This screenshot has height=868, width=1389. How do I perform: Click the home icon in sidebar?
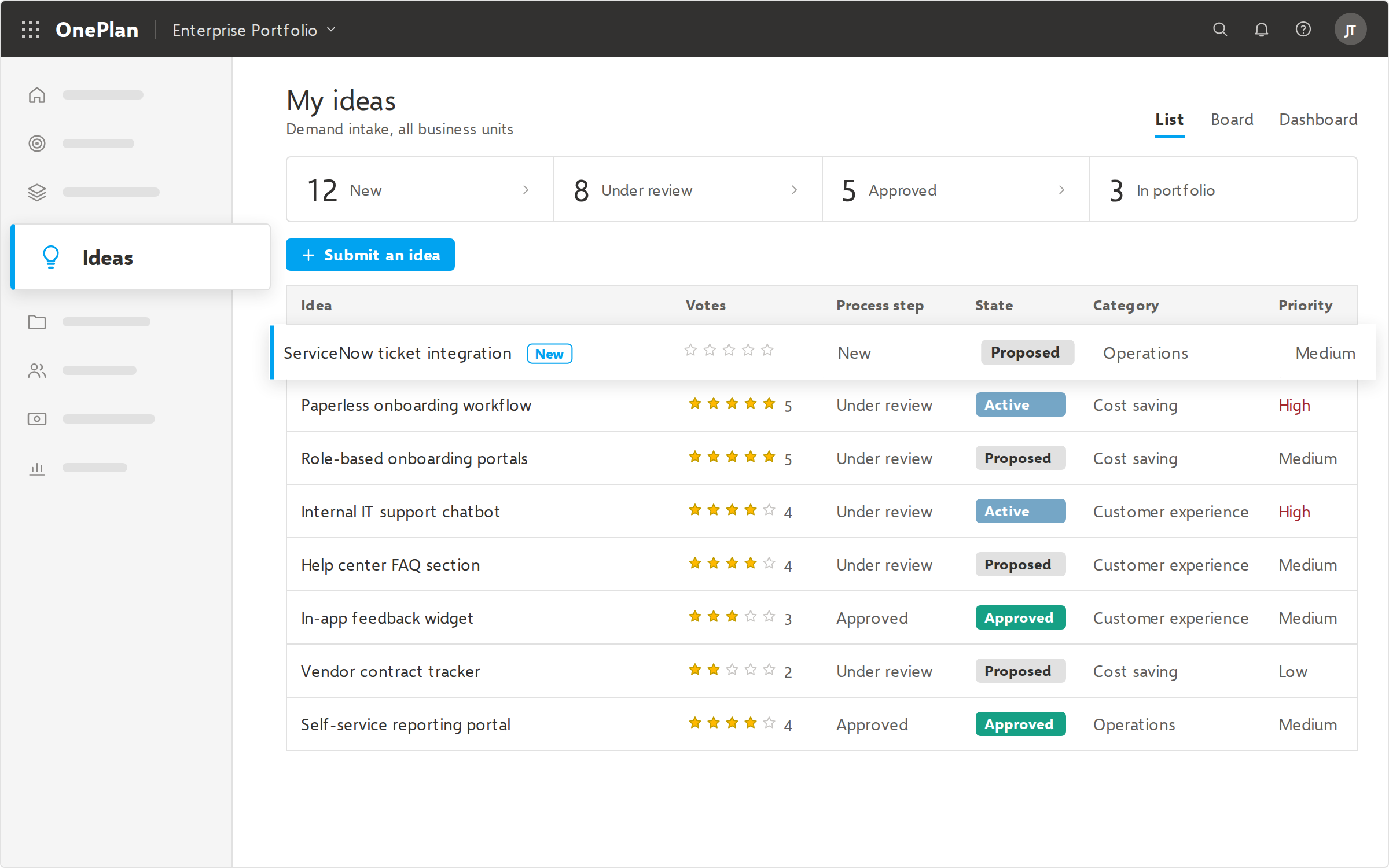[x=37, y=95]
